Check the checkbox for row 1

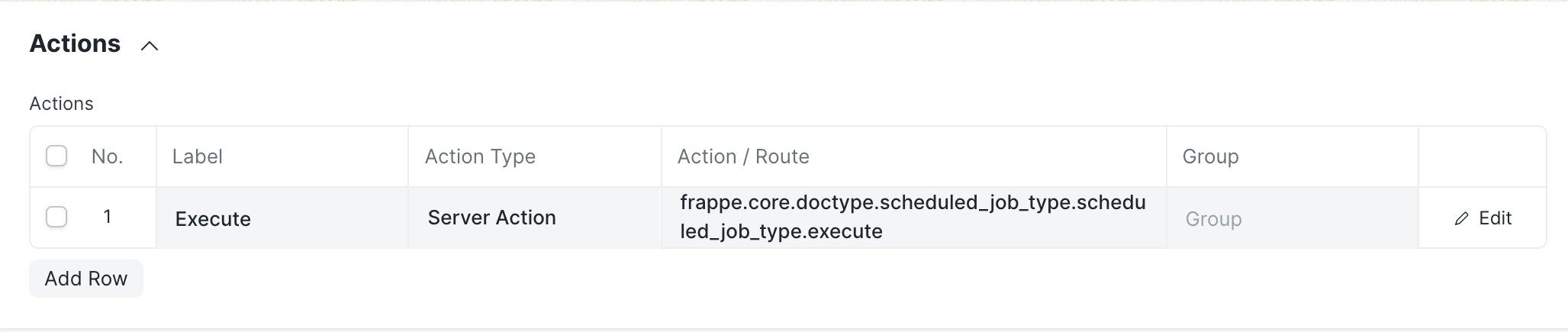tap(56, 218)
